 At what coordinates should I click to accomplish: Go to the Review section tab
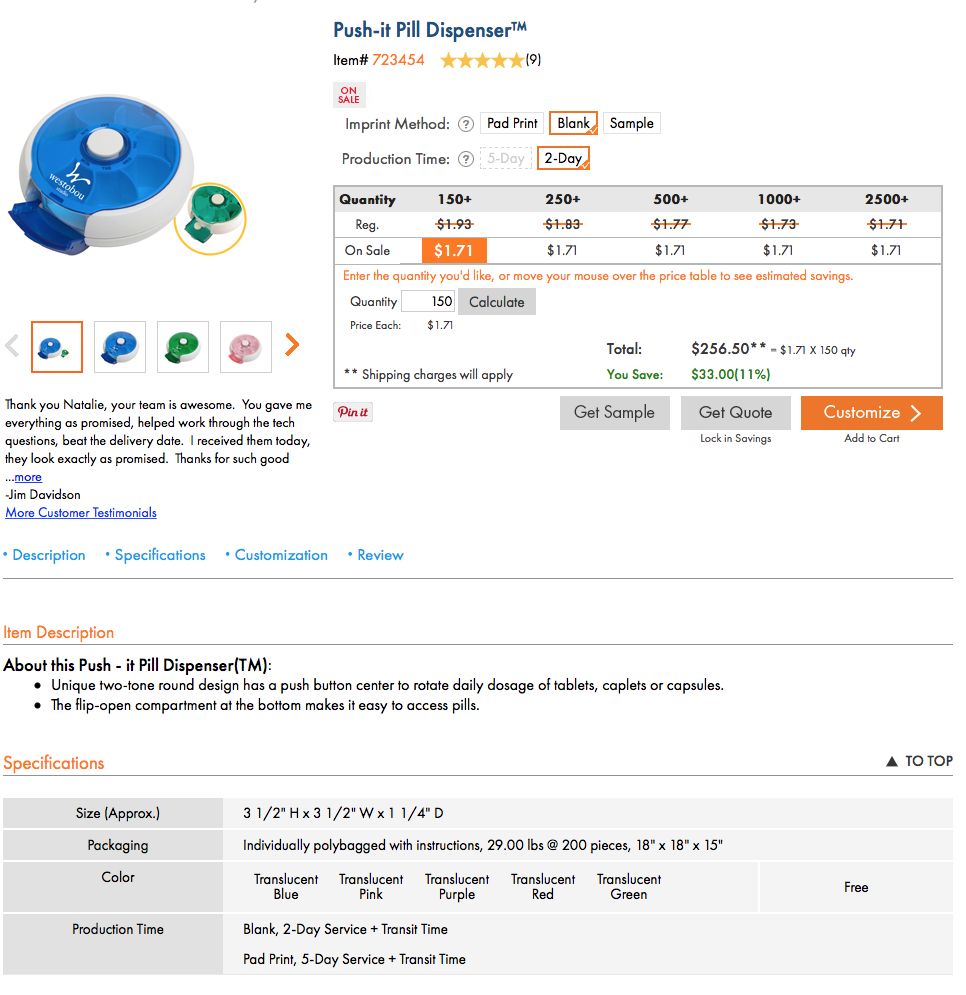tap(380, 555)
